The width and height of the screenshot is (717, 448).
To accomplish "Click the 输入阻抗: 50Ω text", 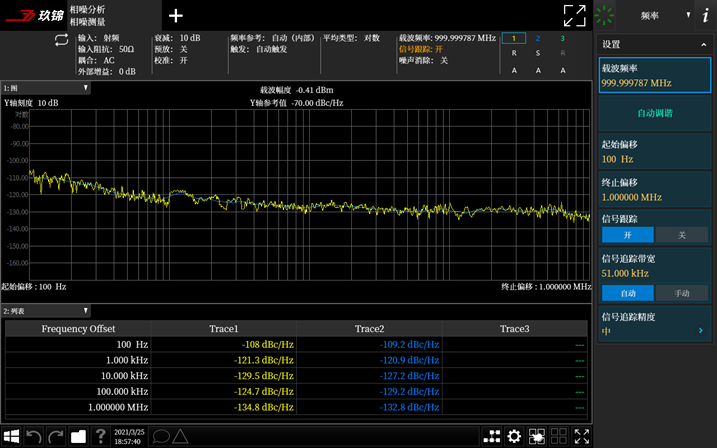I will click(106, 49).
